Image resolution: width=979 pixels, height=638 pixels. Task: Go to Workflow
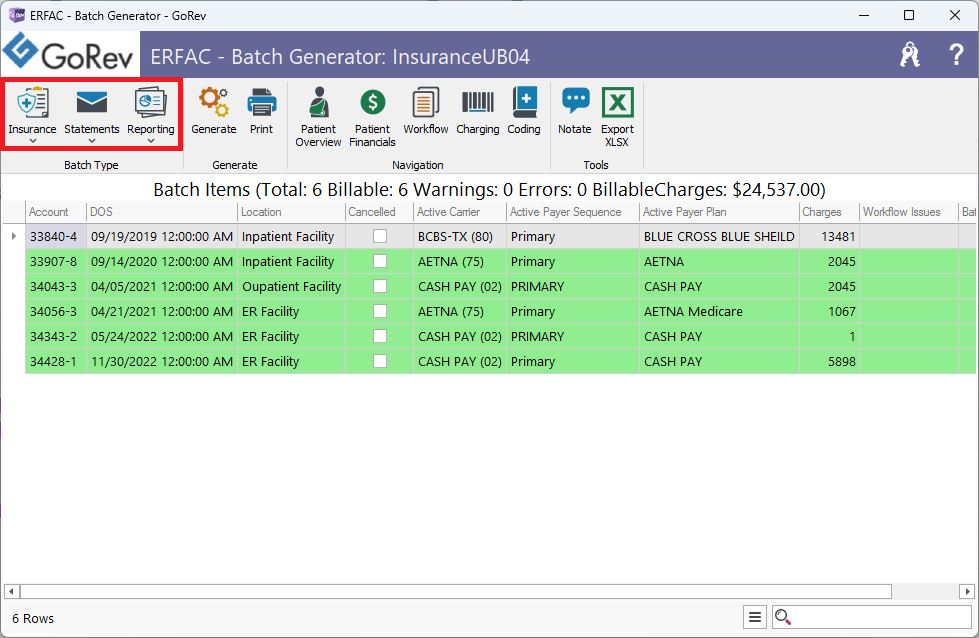coord(426,110)
